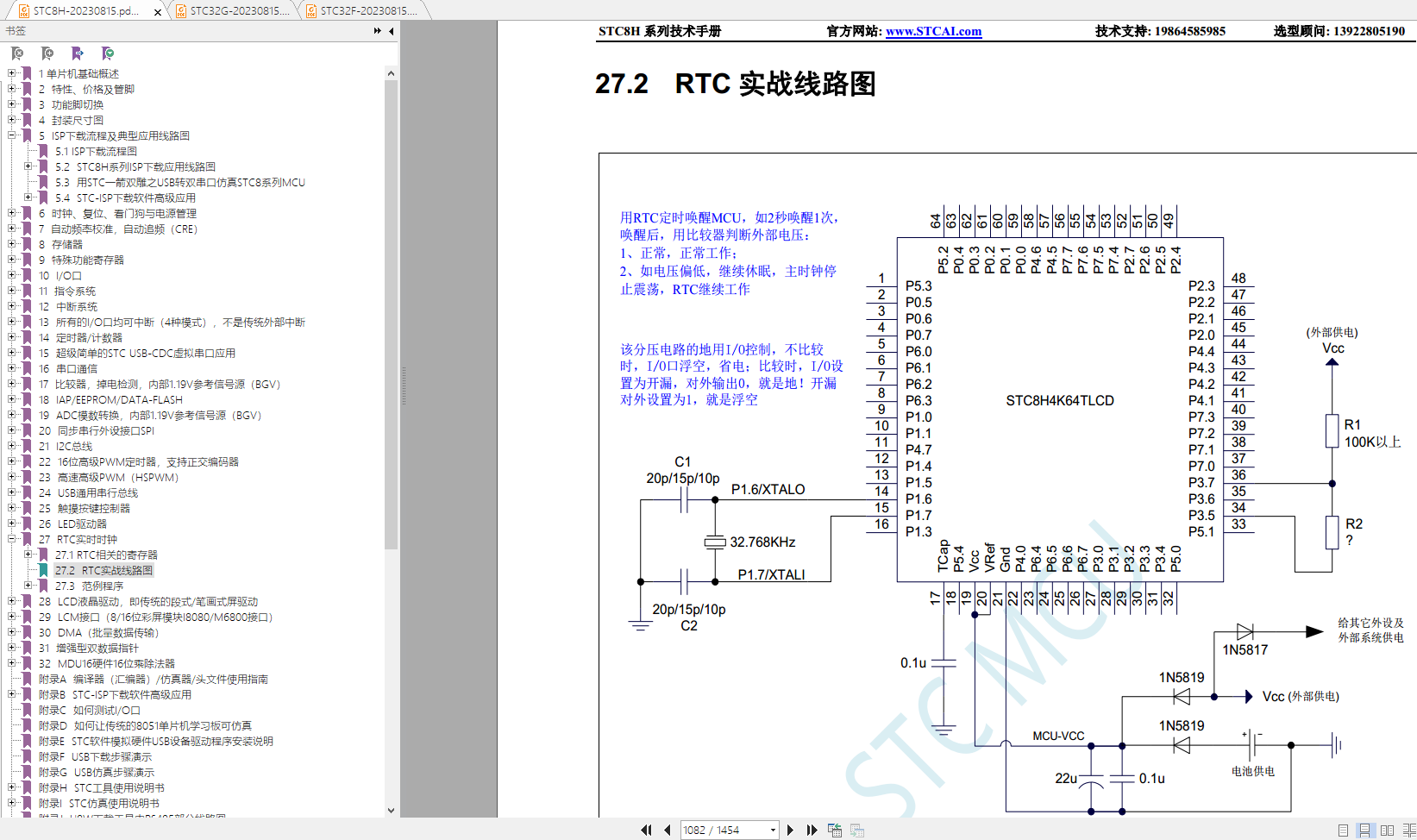This screenshot has height=840, width=1417.
Task: Open bookmark 附录C 如何测试I/O口
Action: pyautogui.click(x=89, y=710)
